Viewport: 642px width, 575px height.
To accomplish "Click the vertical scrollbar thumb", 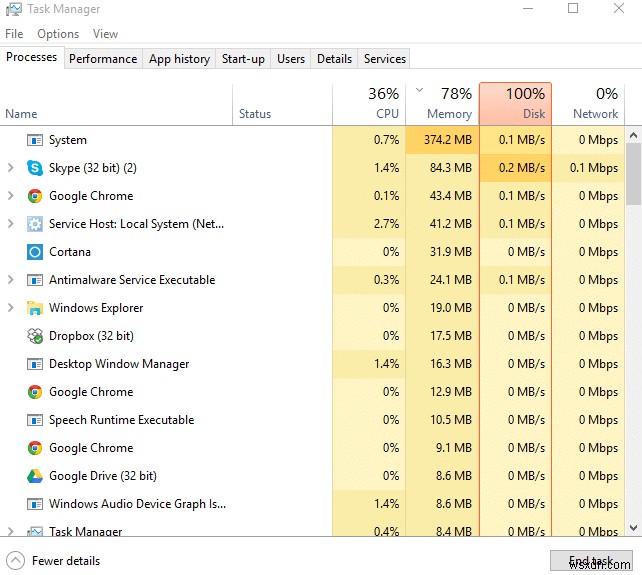I will (633, 174).
